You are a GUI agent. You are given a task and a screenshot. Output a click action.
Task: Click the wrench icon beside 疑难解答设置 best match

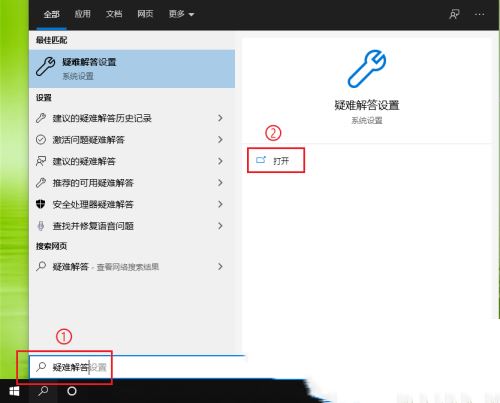click(45, 67)
